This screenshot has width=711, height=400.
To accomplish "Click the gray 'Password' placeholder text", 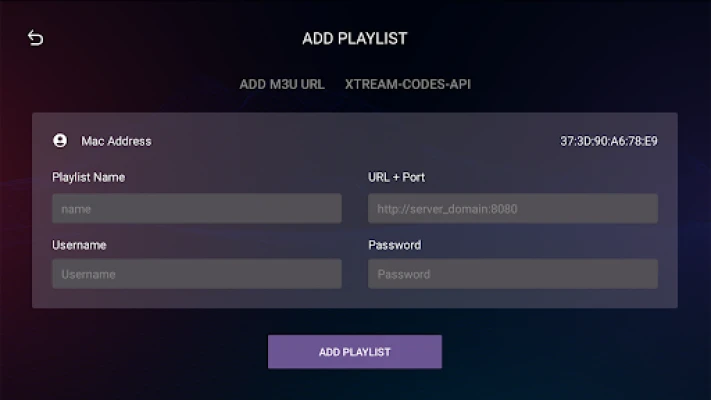I will click(404, 274).
